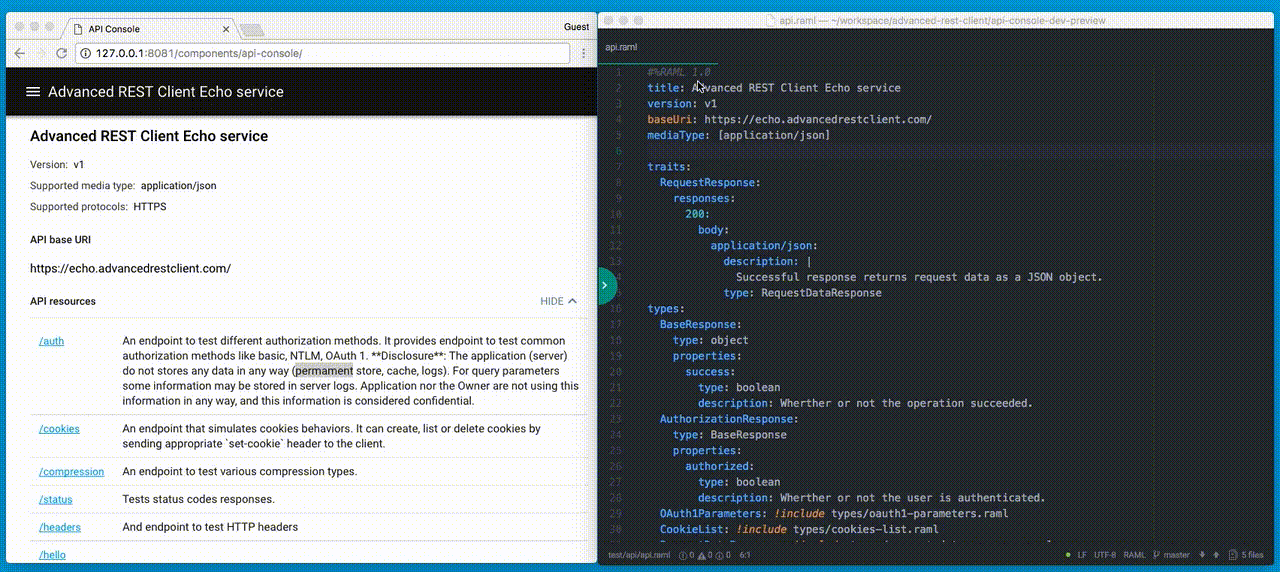Image resolution: width=1280 pixels, height=572 pixels.
Task: Click the browser back arrow
Action: [20, 53]
